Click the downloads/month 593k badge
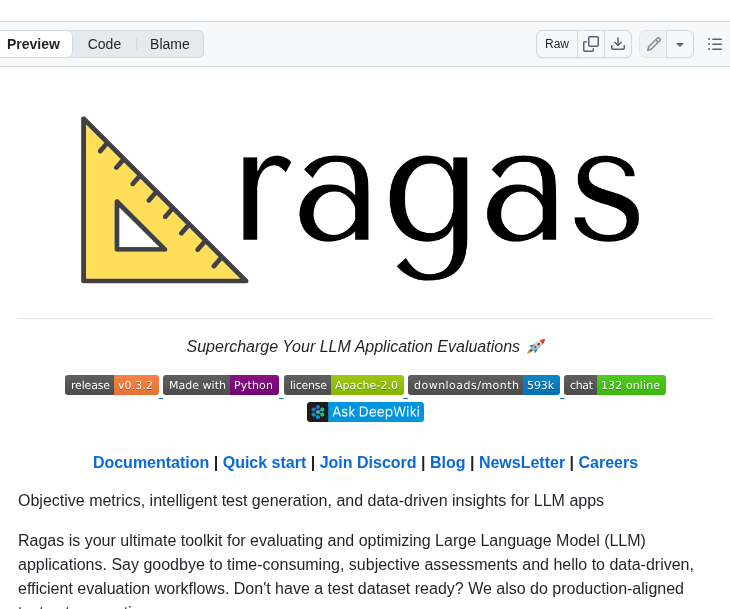The image size is (730, 609). click(484, 385)
